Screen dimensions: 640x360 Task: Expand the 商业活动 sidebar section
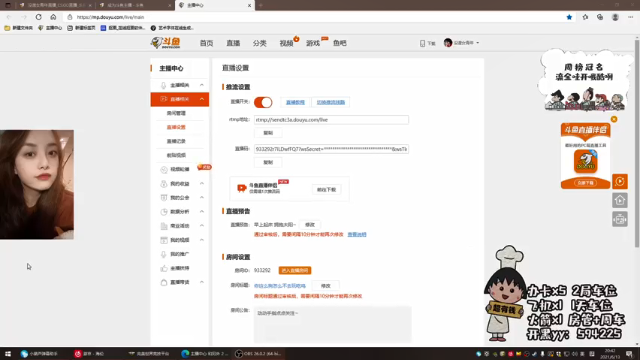click(x=202, y=225)
